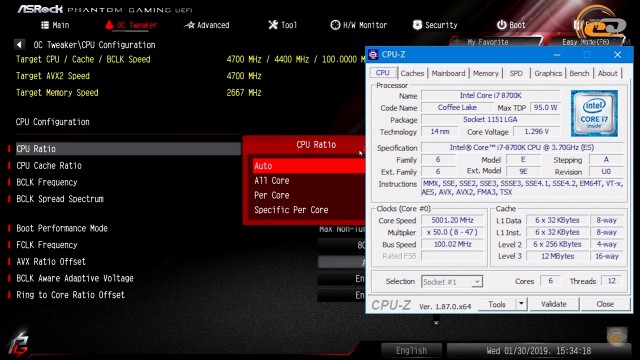Click the English language button
This screenshot has width=640, height=360.
click(x=411, y=351)
